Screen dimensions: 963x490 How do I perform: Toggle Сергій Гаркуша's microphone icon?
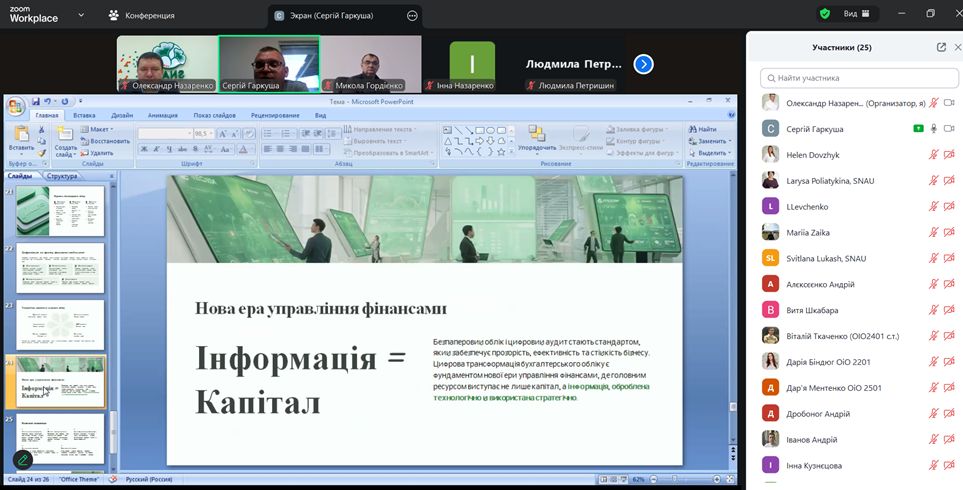(x=933, y=128)
